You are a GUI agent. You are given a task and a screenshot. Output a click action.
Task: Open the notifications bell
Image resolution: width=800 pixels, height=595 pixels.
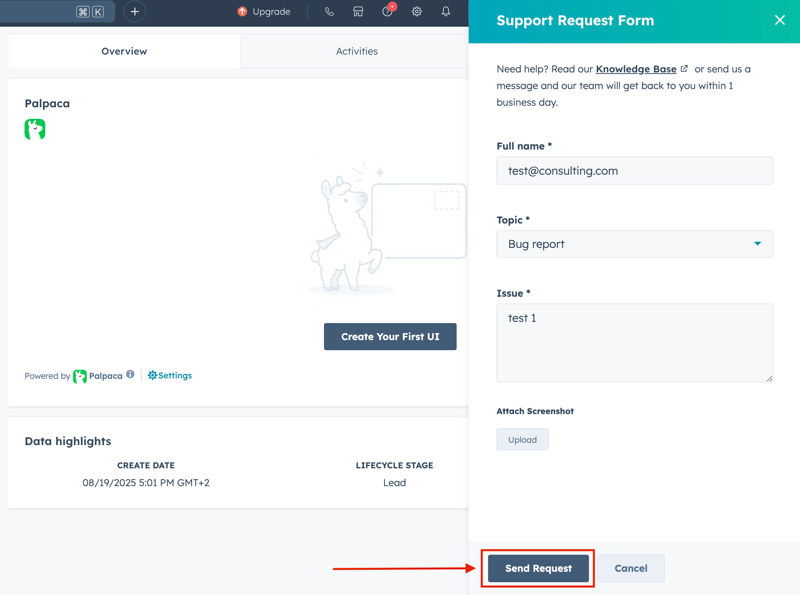[446, 12]
